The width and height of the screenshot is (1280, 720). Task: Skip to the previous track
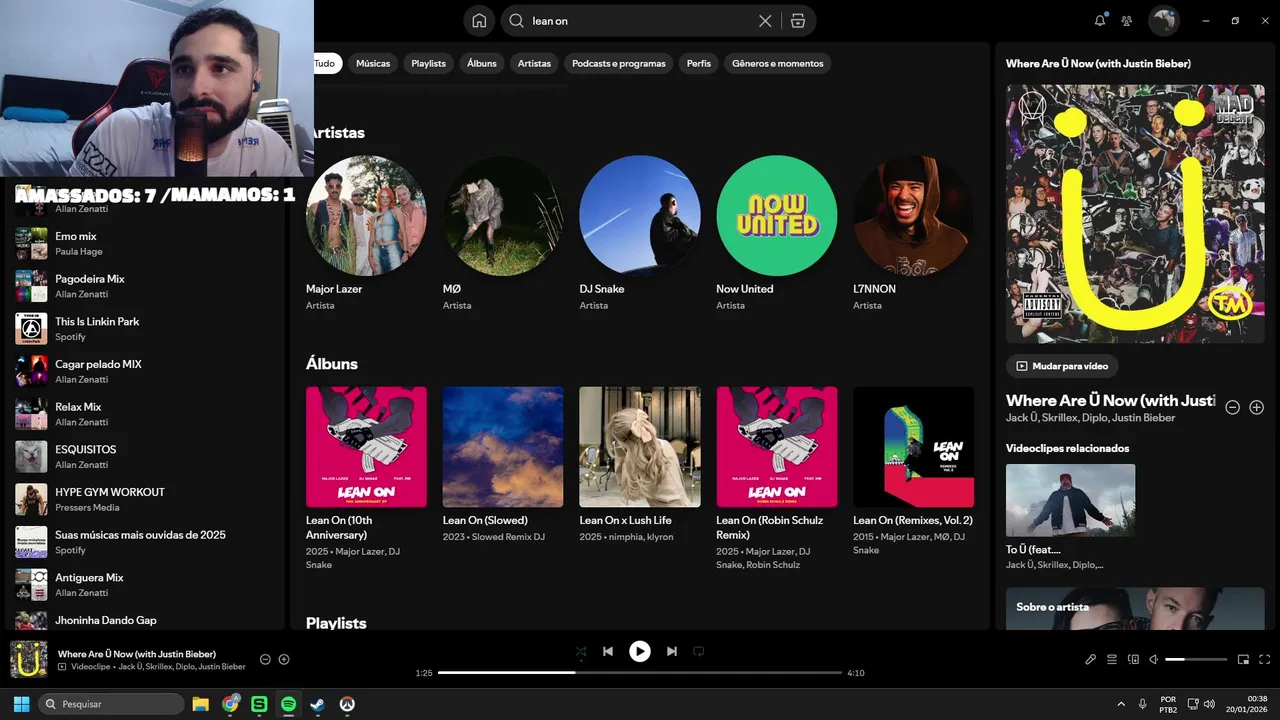coord(608,651)
